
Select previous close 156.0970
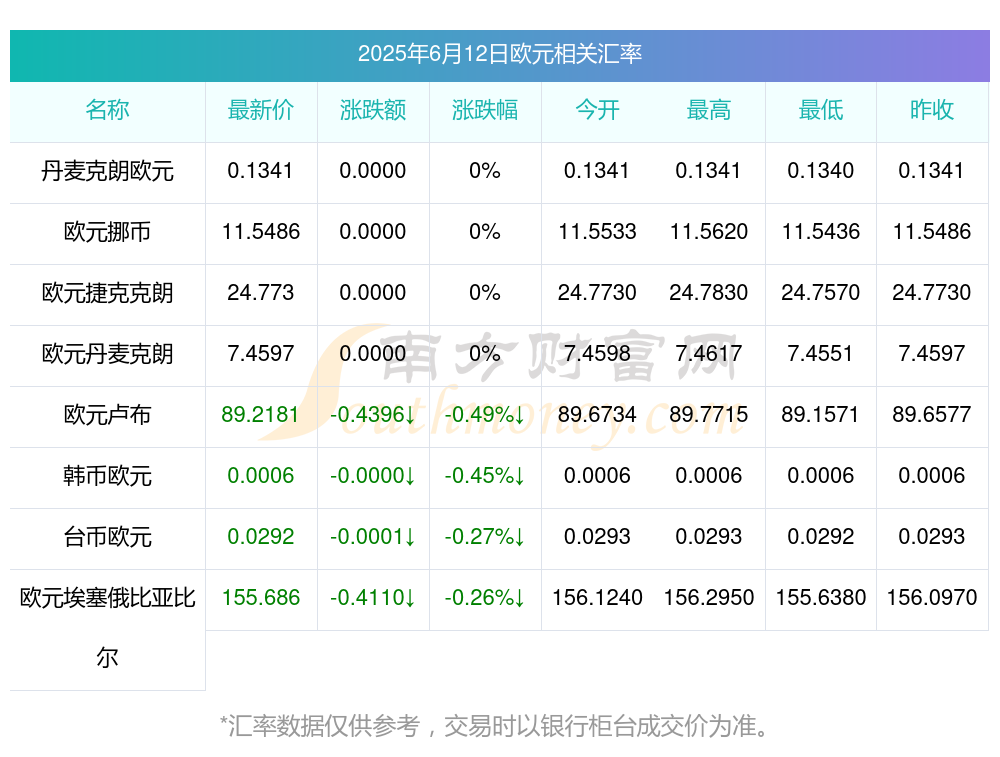tap(932, 598)
